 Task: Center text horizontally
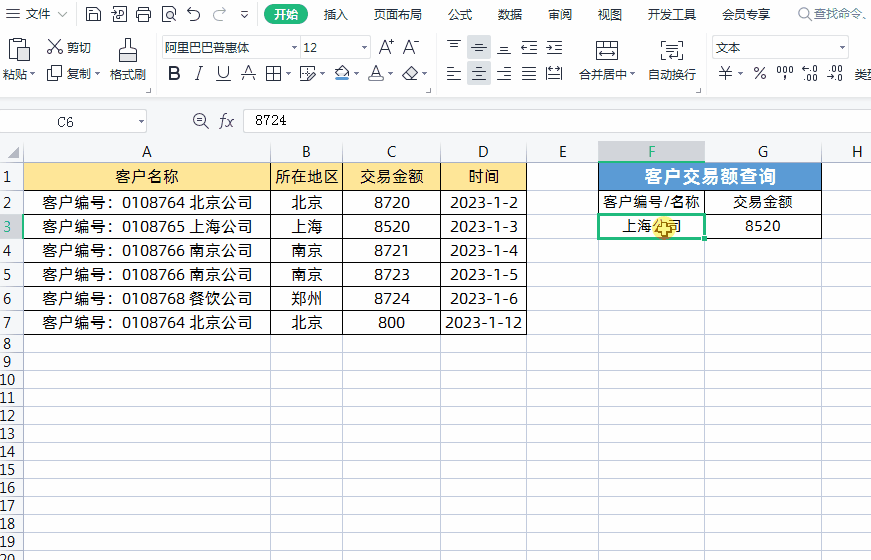tap(479, 73)
